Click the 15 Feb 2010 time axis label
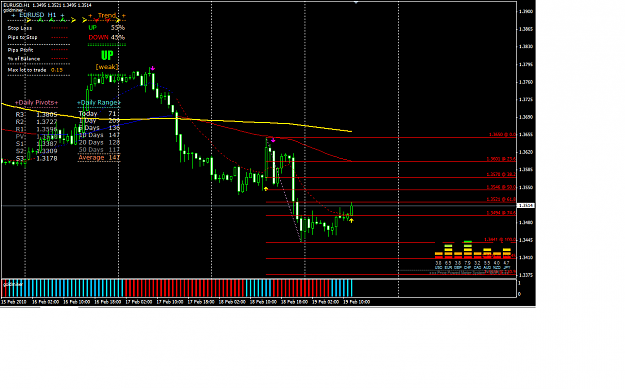 click(x=14, y=302)
